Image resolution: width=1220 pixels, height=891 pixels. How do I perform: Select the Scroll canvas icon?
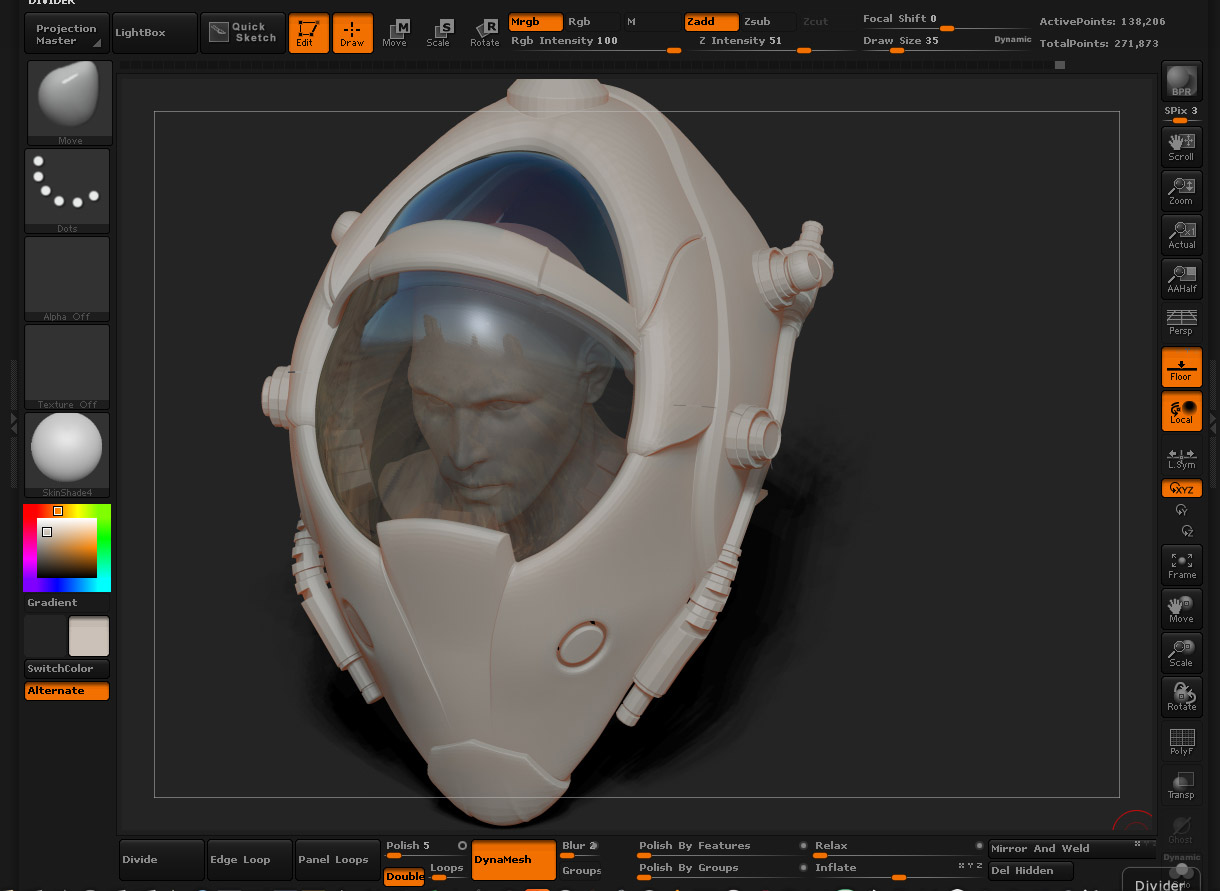(1181, 146)
